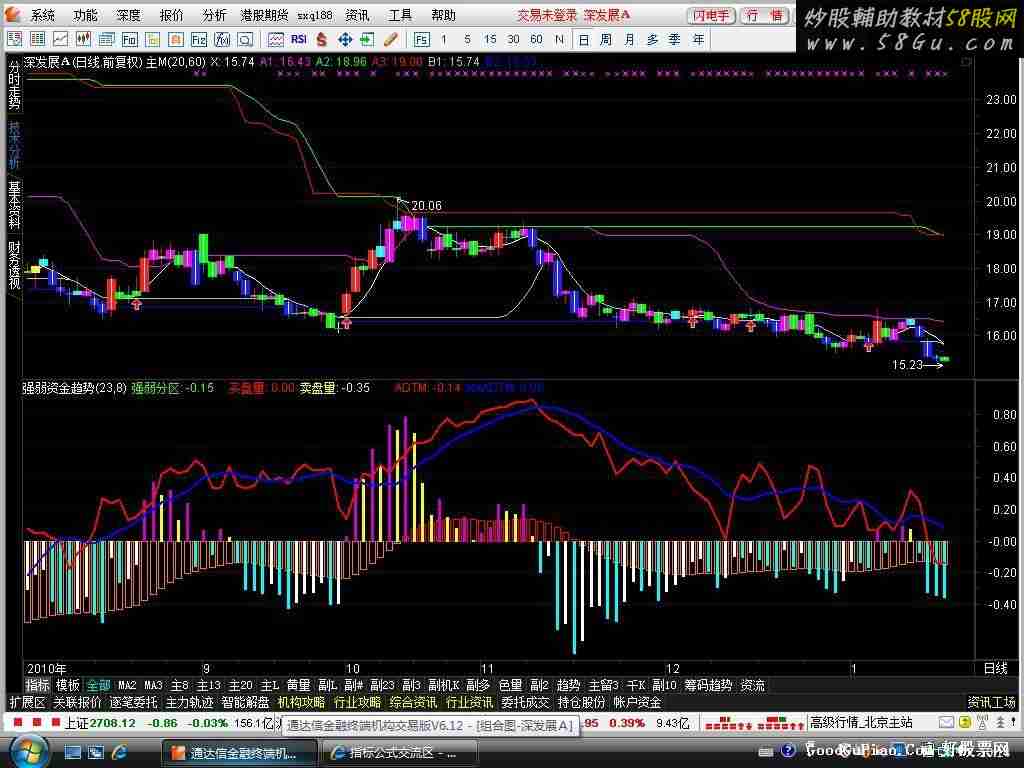1024x768 pixels.
Task: Open the 扩展区 panel at bottom
Action: pos(27,702)
